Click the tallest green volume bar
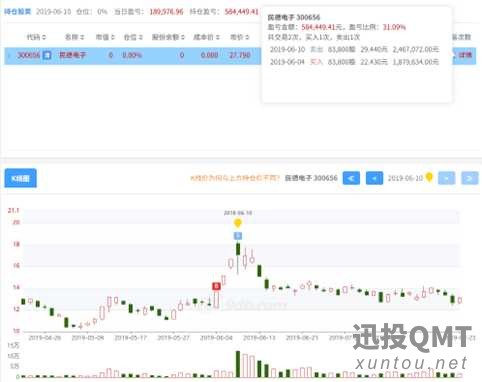 click(238, 364)
